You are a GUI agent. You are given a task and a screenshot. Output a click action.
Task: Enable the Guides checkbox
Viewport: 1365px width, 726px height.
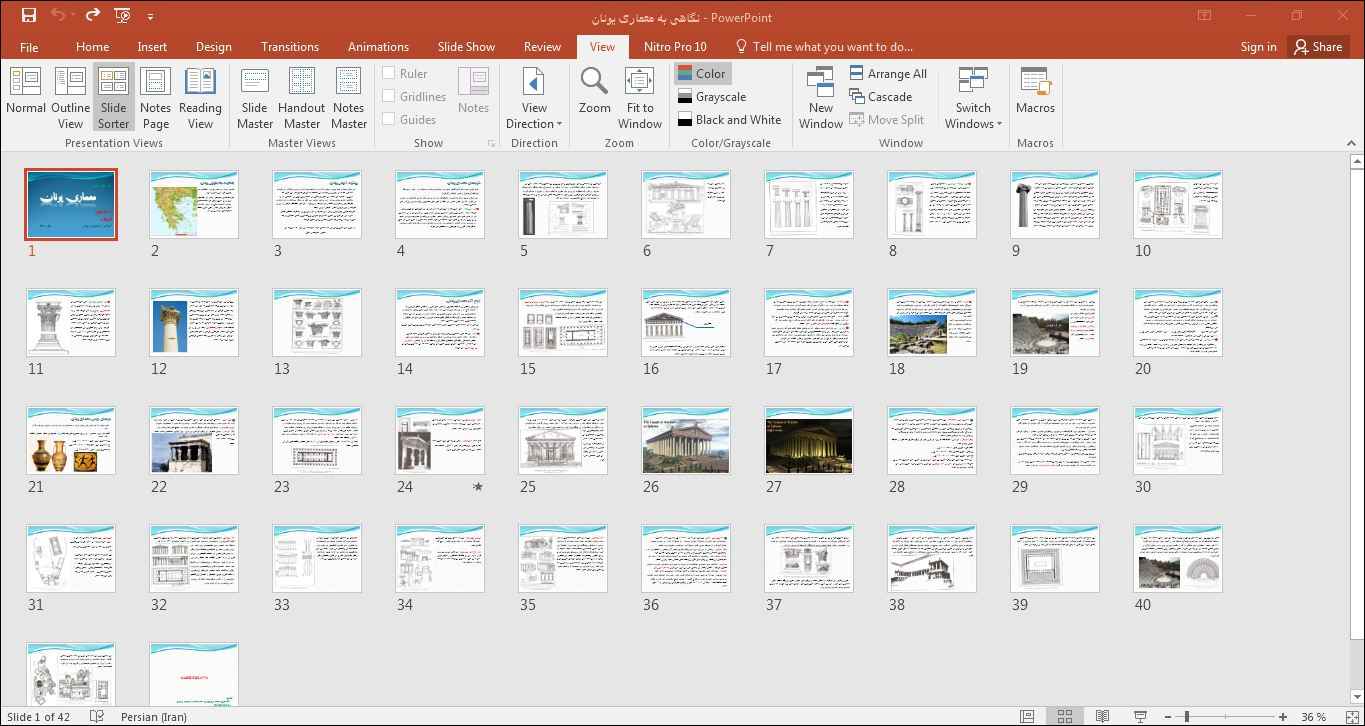click(x=389, y=119)
